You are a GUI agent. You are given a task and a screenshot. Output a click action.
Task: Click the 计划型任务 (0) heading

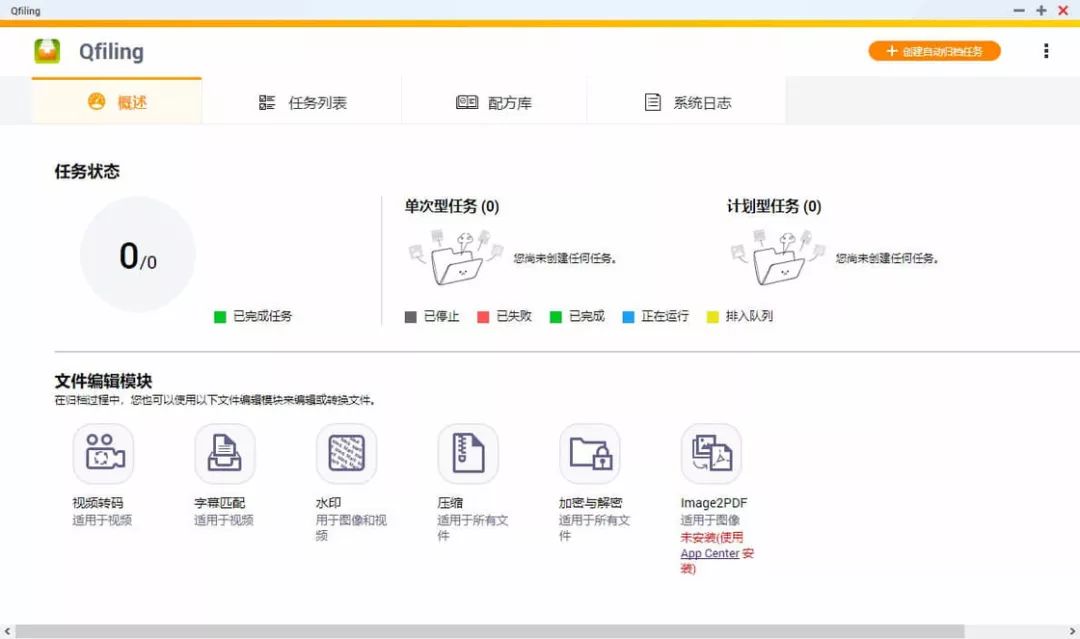click(x=774, y=206)
